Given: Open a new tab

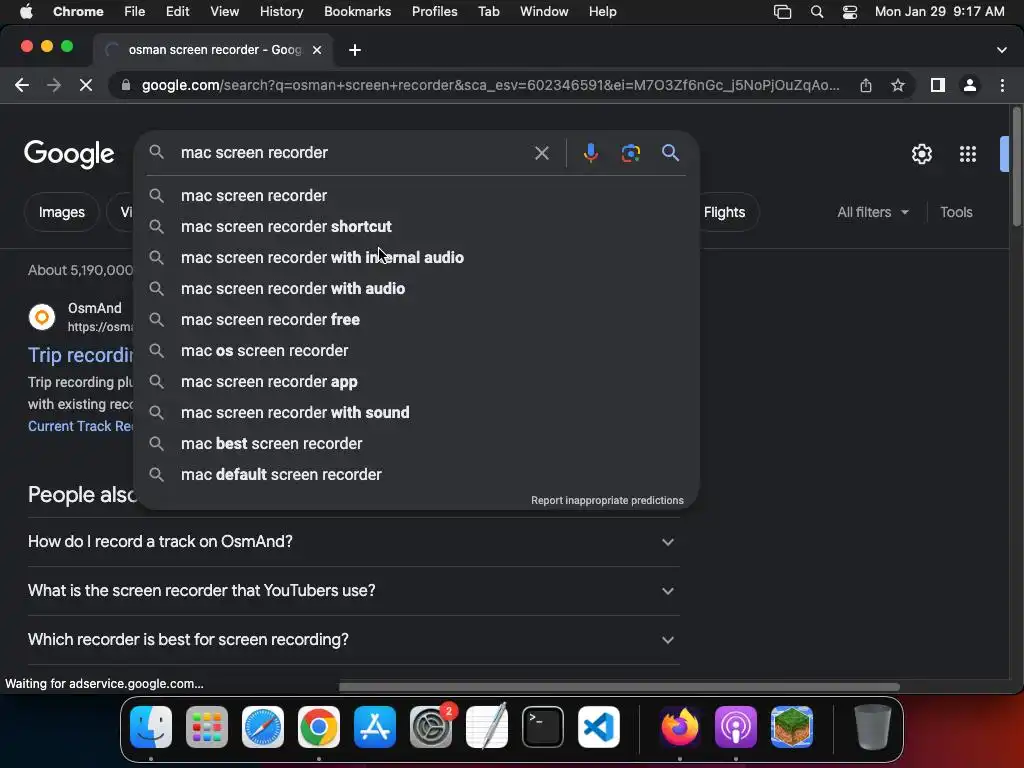Looking at the screenshot, I should [x=355, y=50].
